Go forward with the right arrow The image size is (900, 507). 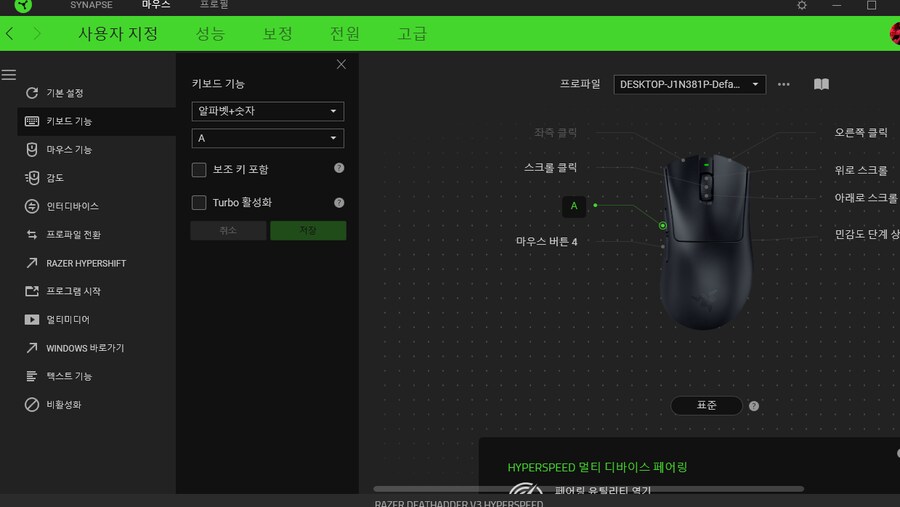pos(37,33)
